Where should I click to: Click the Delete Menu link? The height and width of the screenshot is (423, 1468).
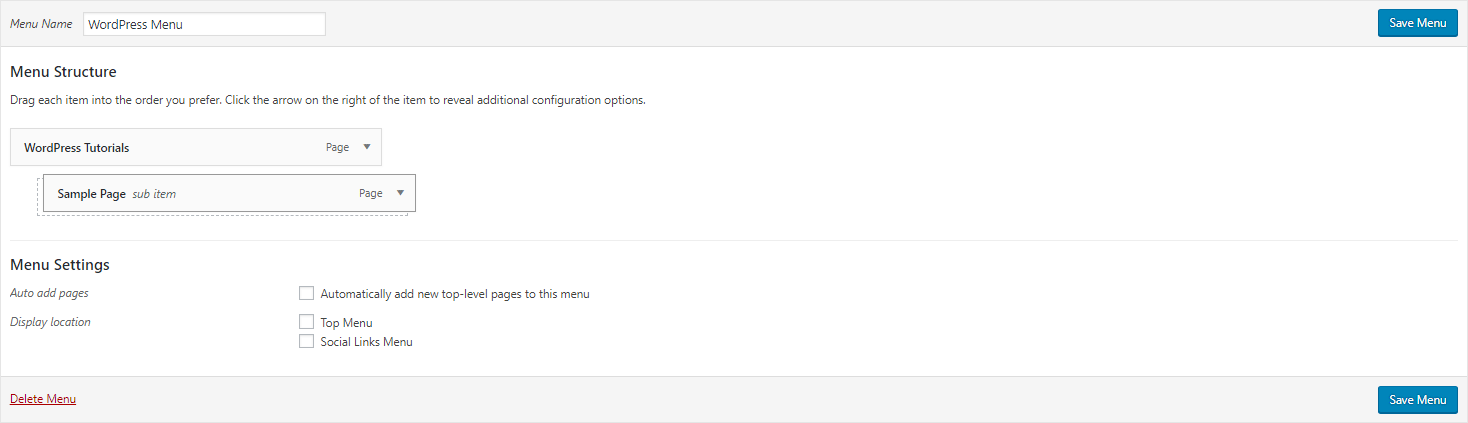tap(43, 399)
